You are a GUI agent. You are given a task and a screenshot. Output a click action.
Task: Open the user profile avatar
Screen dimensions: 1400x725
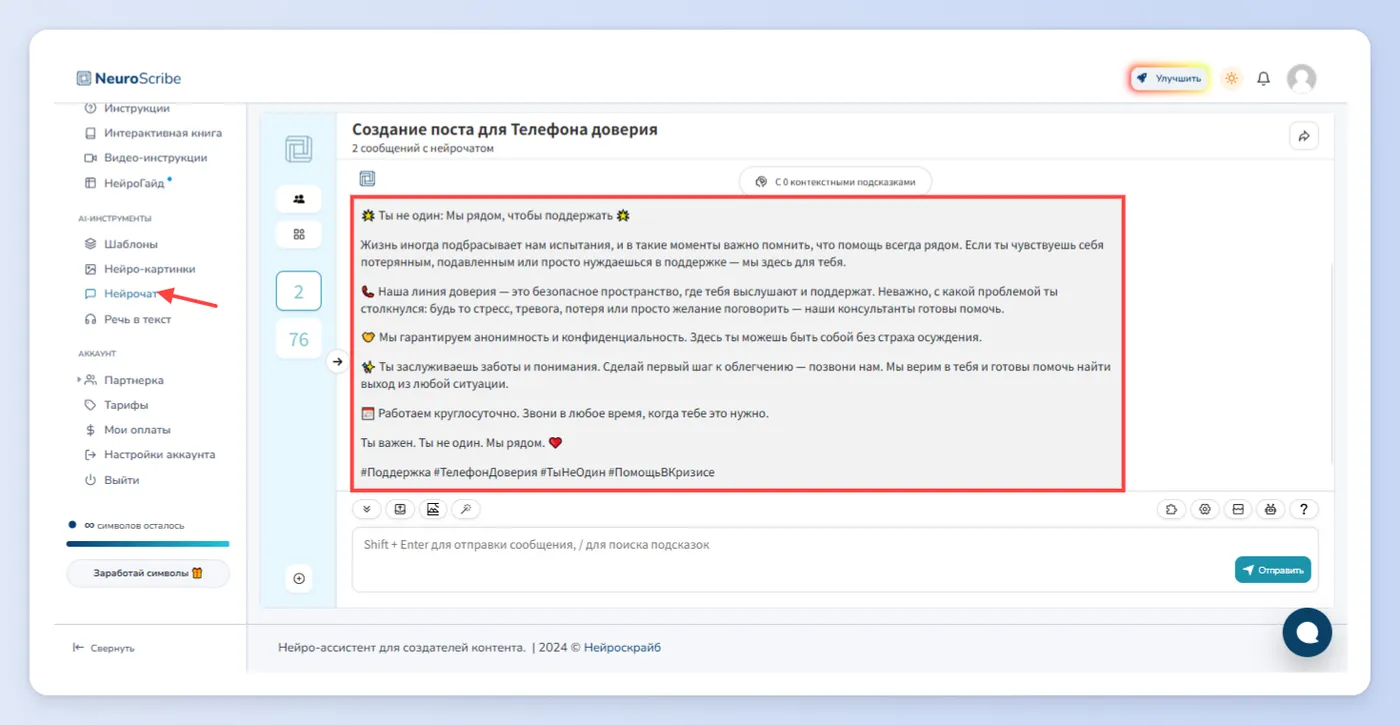coord(1301,78)
